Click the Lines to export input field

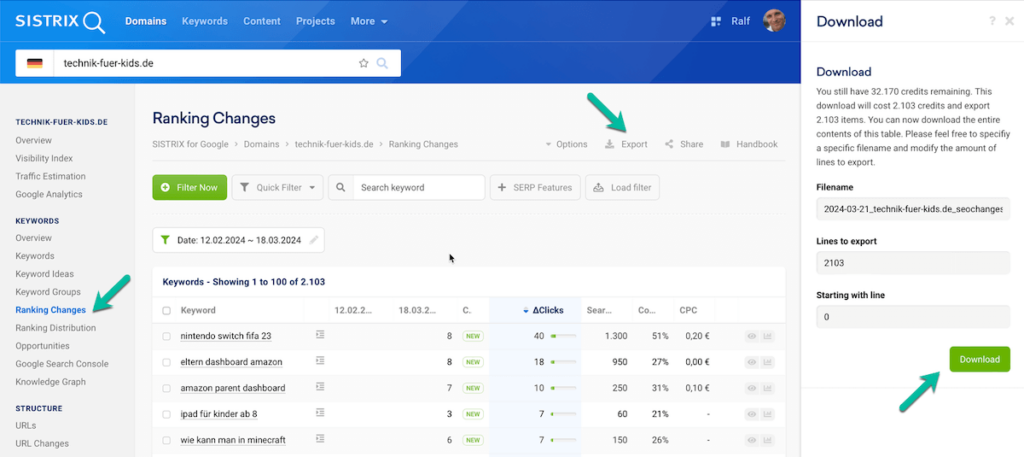[x=913, y=264]
